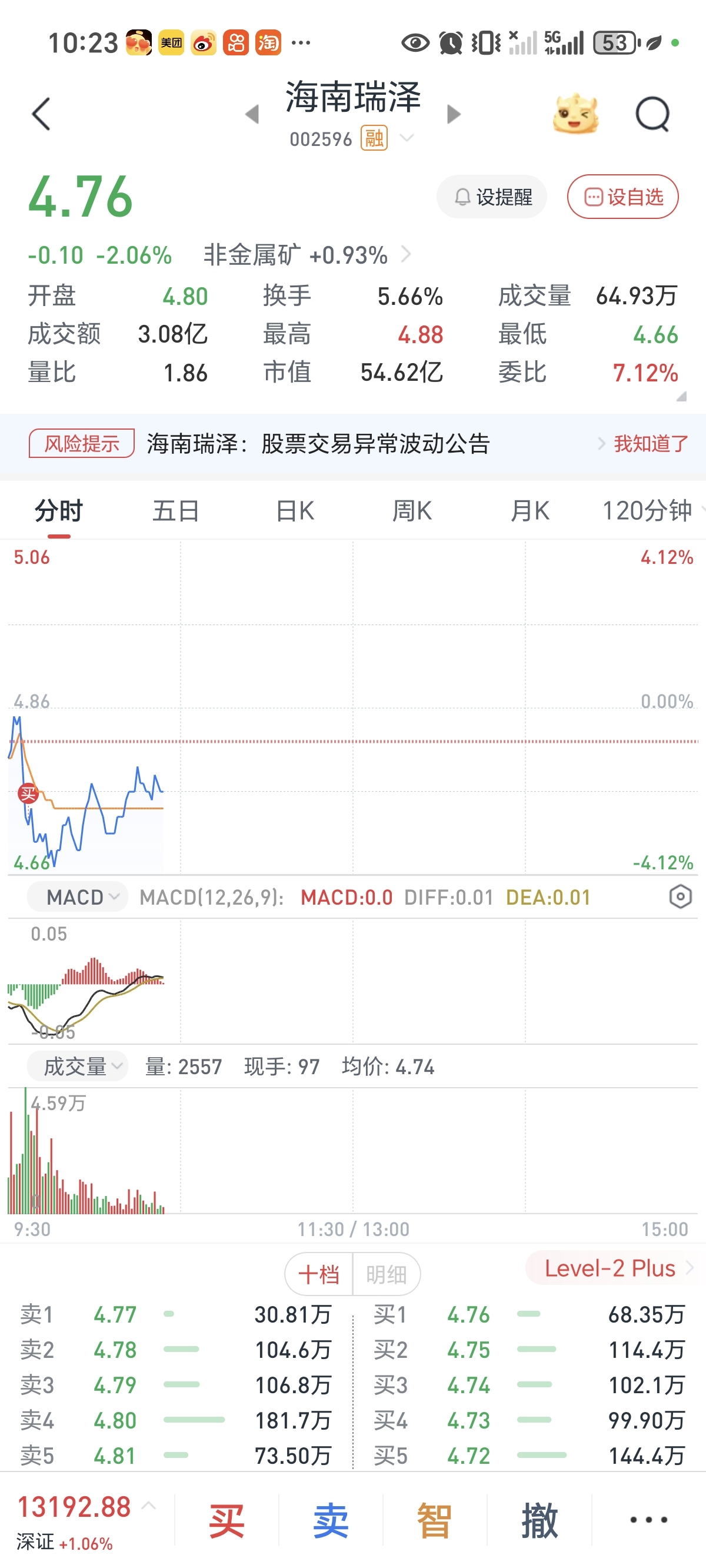Viewport: 706px width, 1568px height.
Task: Open Level-2 Plus upgrade link
Action: tap(611, 1268)
